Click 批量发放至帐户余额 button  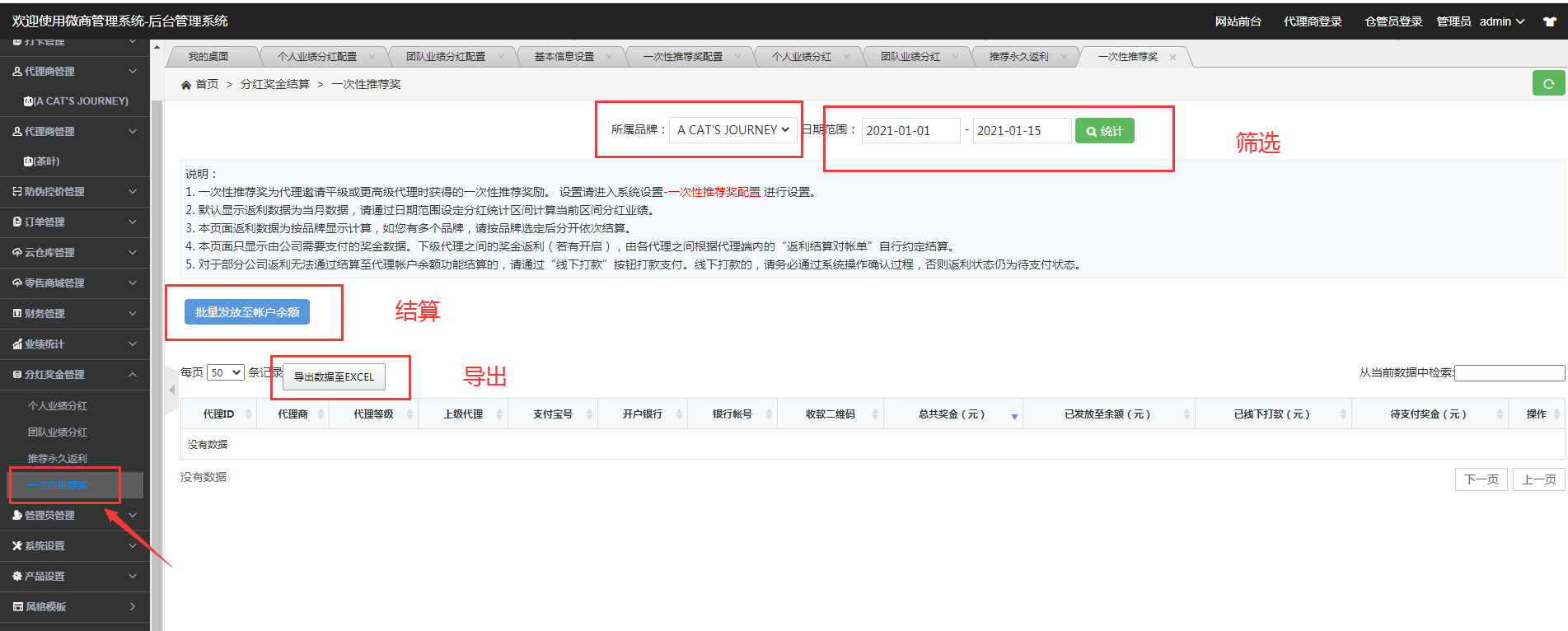(x=247, y=312)
